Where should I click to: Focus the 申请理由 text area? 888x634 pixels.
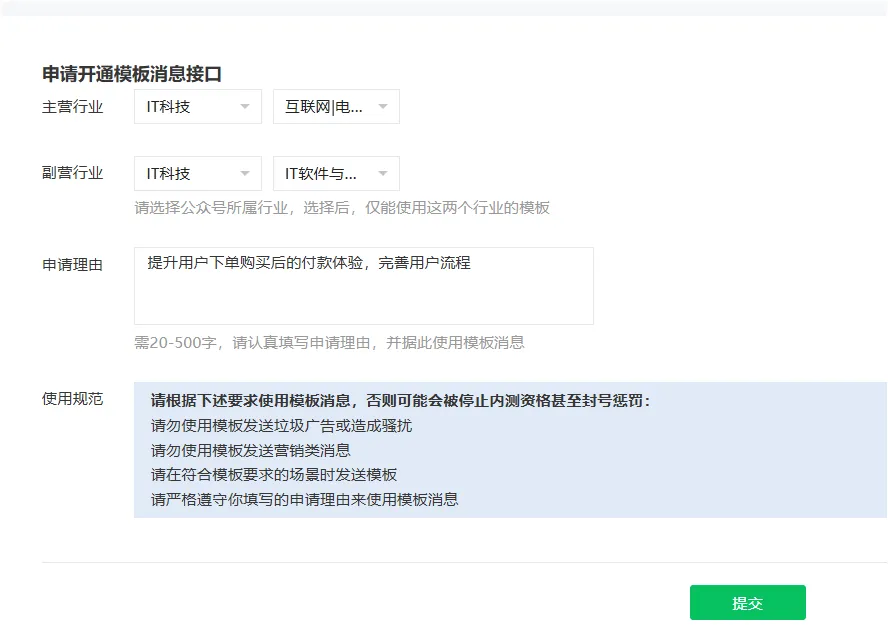(364, 286)
